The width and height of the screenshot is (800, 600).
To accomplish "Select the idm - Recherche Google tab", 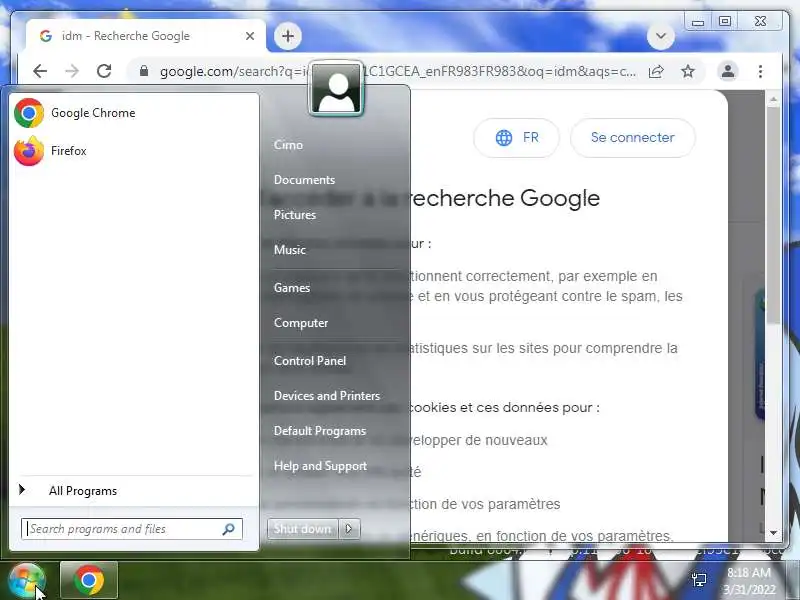I will 145,36.
